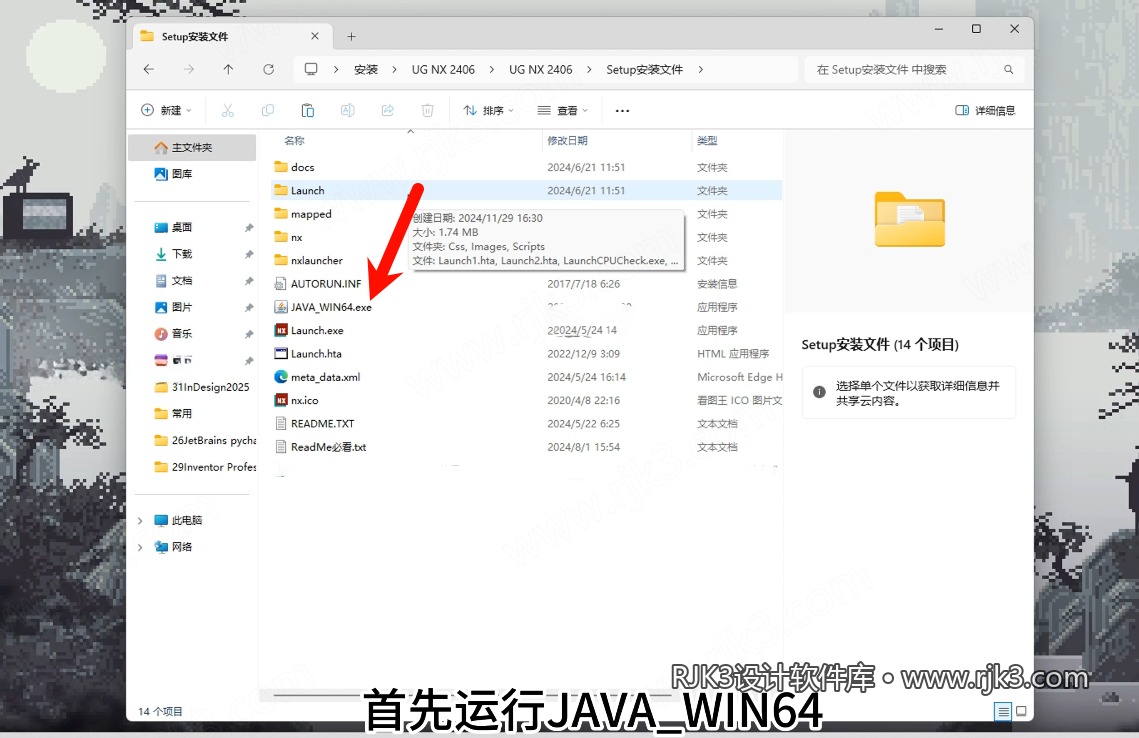Refresh the current folder view
This screenshot has width=1139, height=738.
tap(268, 69)
